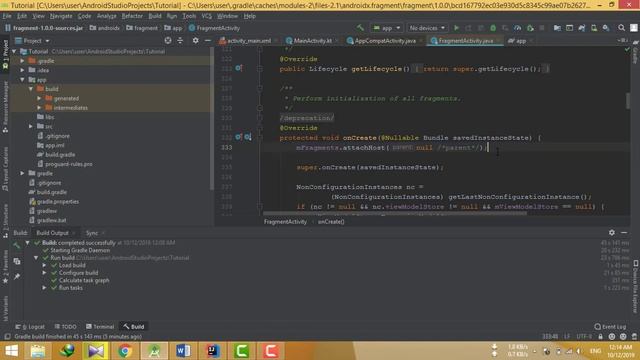Click onCreate() breadcrumb below editor
Screen dimensions: 640x360
click(x=331, y=222)
